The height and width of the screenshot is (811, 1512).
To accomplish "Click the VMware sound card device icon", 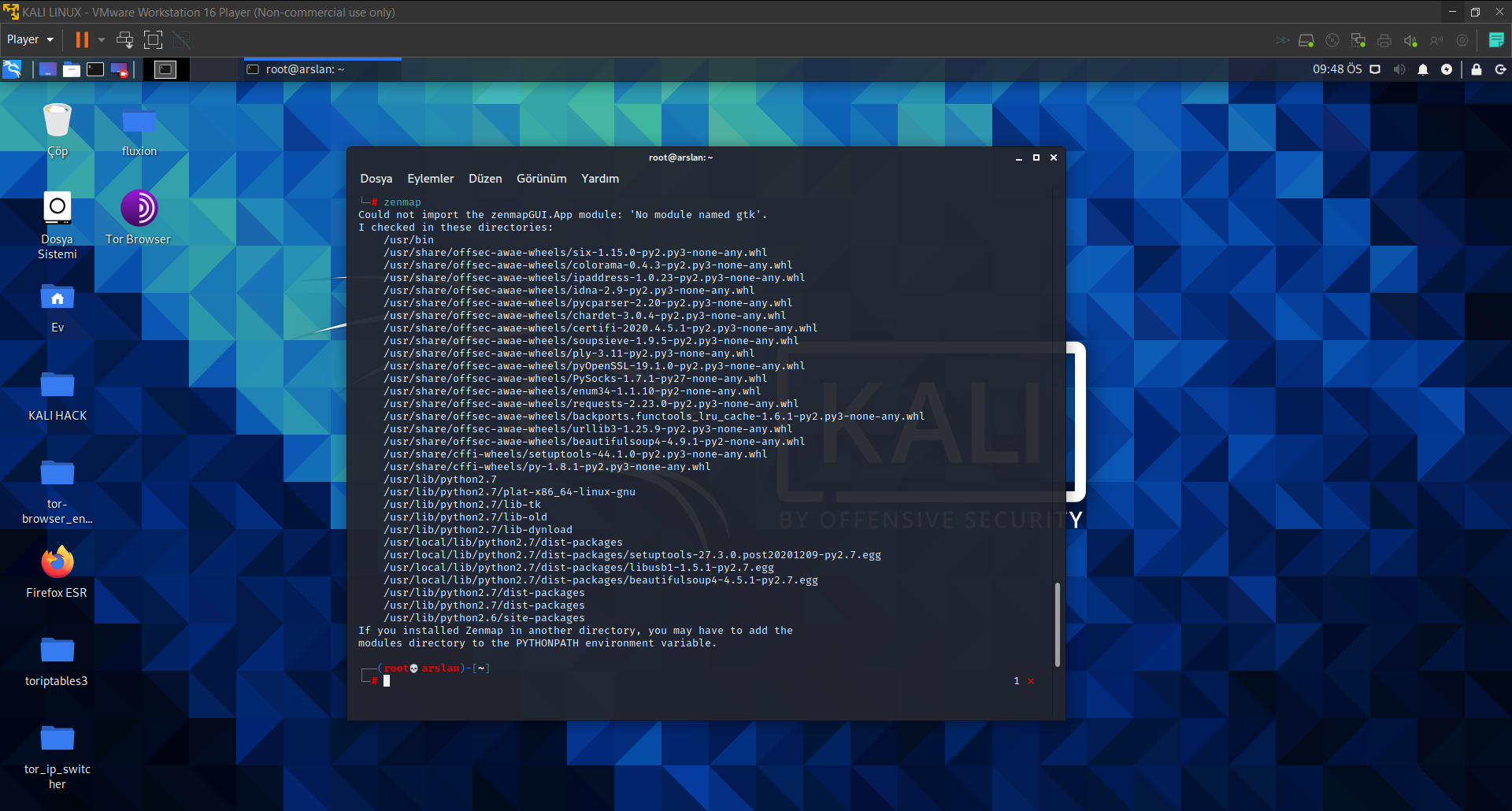I will pos(1410,40).
